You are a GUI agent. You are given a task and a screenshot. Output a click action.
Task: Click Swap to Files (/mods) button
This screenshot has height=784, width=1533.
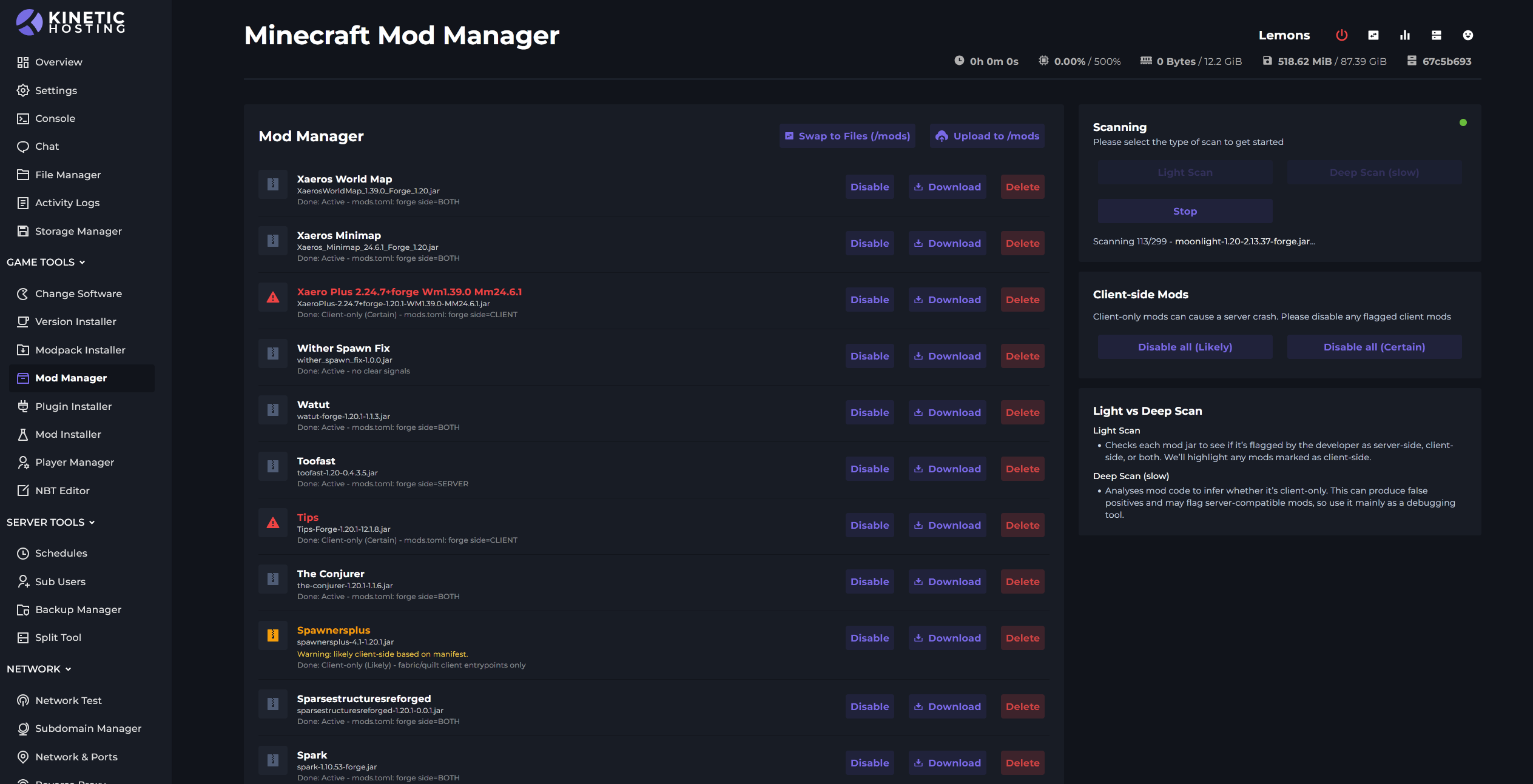847,136
